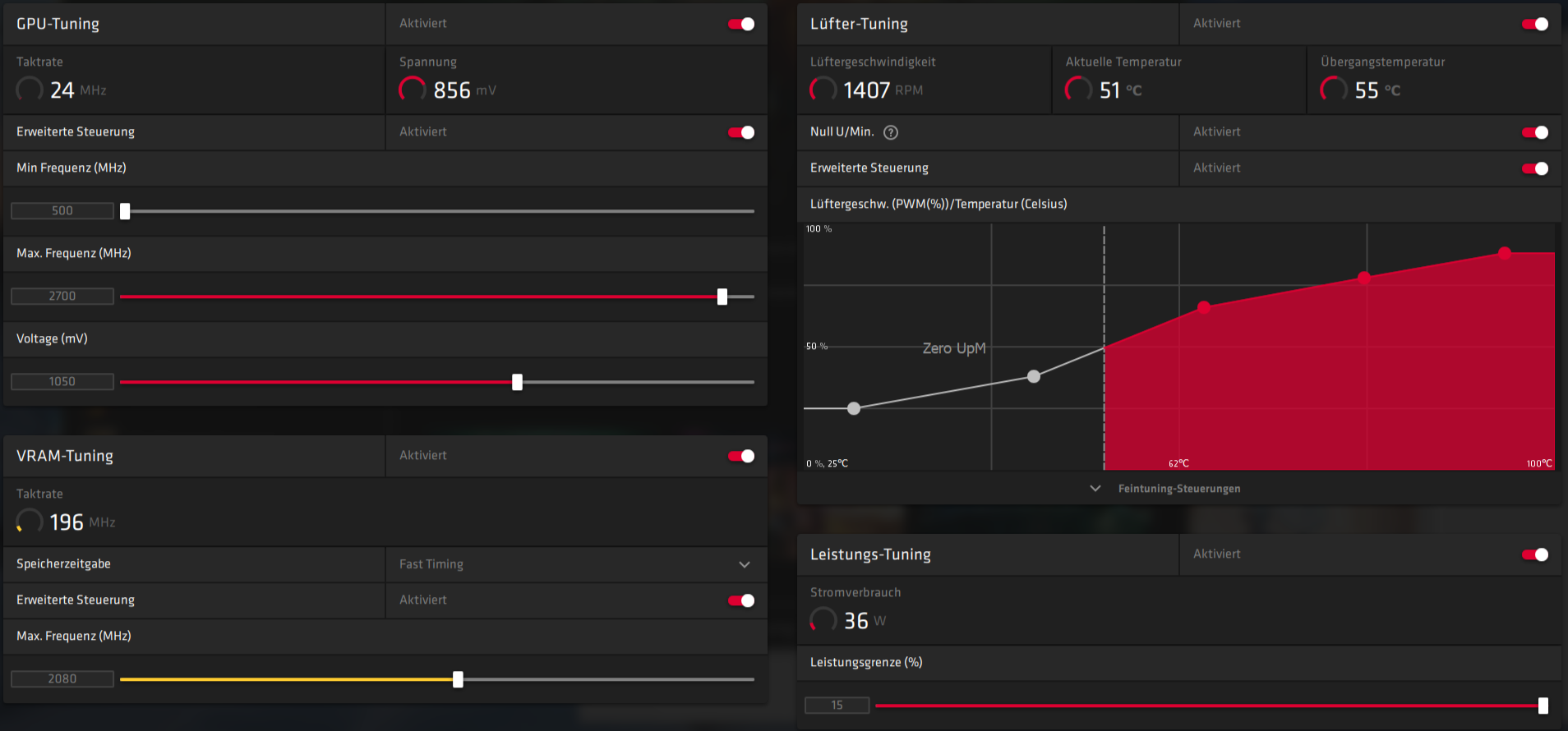Screen dimensions: 1568x731
Task: Click the 24 MHz GPU clock value
Action: tap(79, 90)
